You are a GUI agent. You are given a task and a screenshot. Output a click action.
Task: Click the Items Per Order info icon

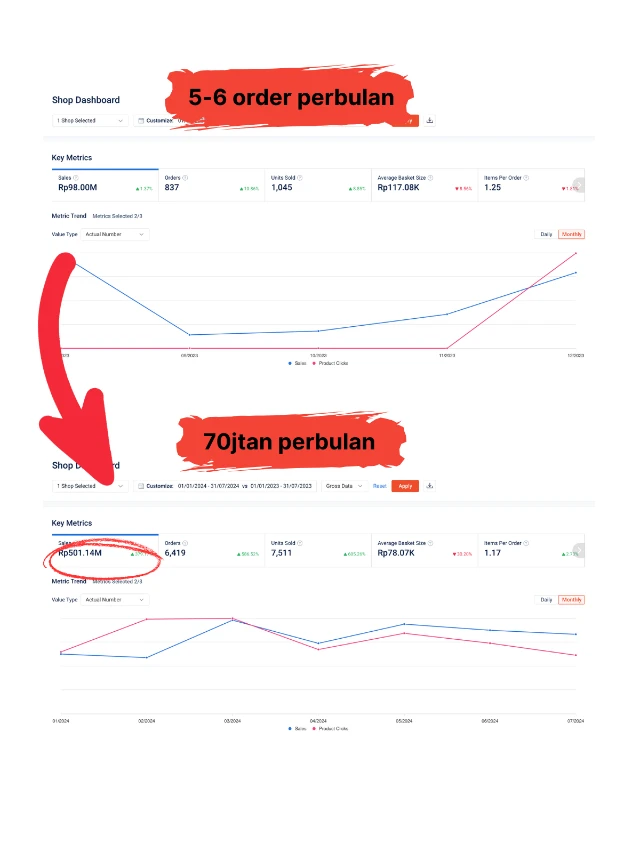coord(528,175)
